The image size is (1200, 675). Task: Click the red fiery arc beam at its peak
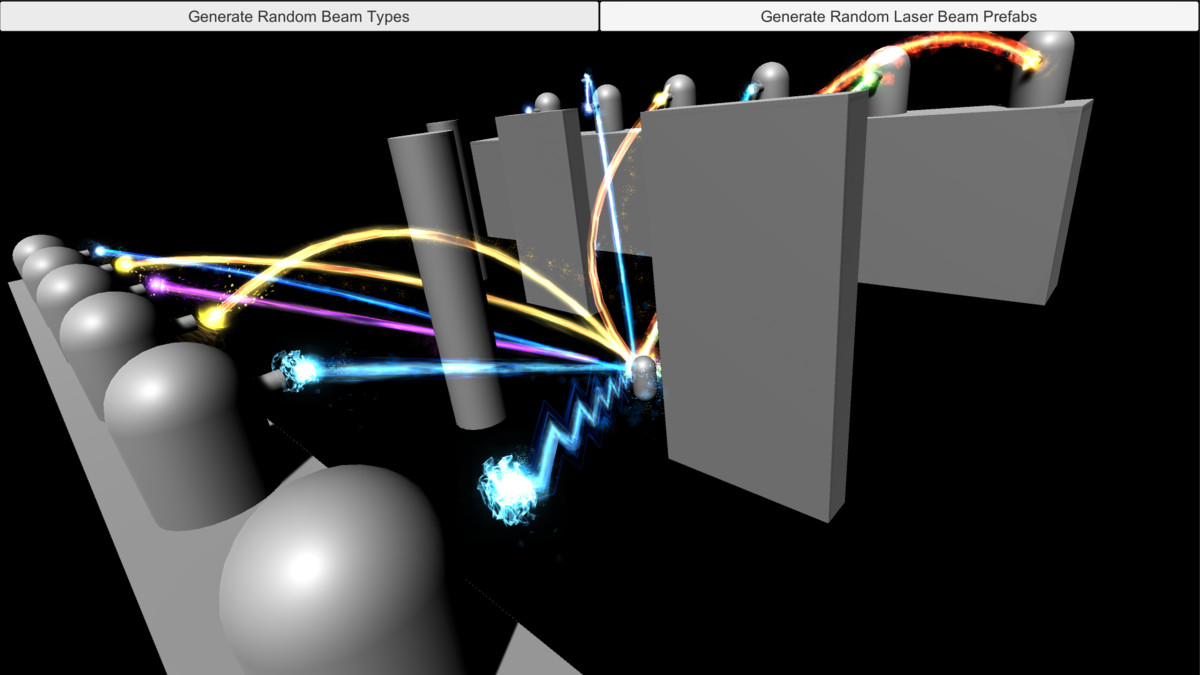pos(950,40)
